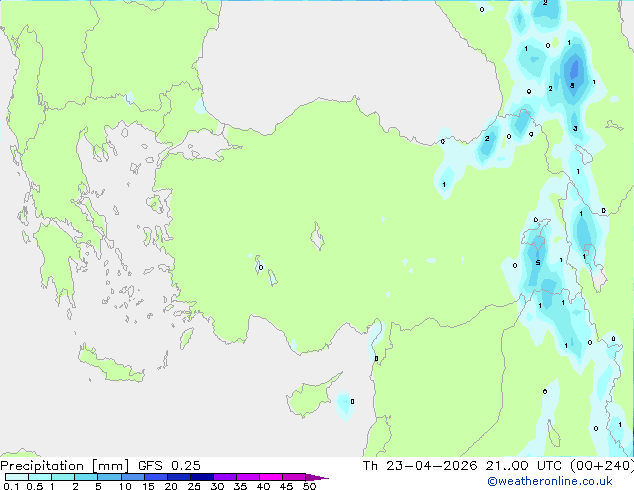This screenshot has height=490, width=634.
Task: Click the "Precipitation [mm]" title text
Action: (65, 466)
